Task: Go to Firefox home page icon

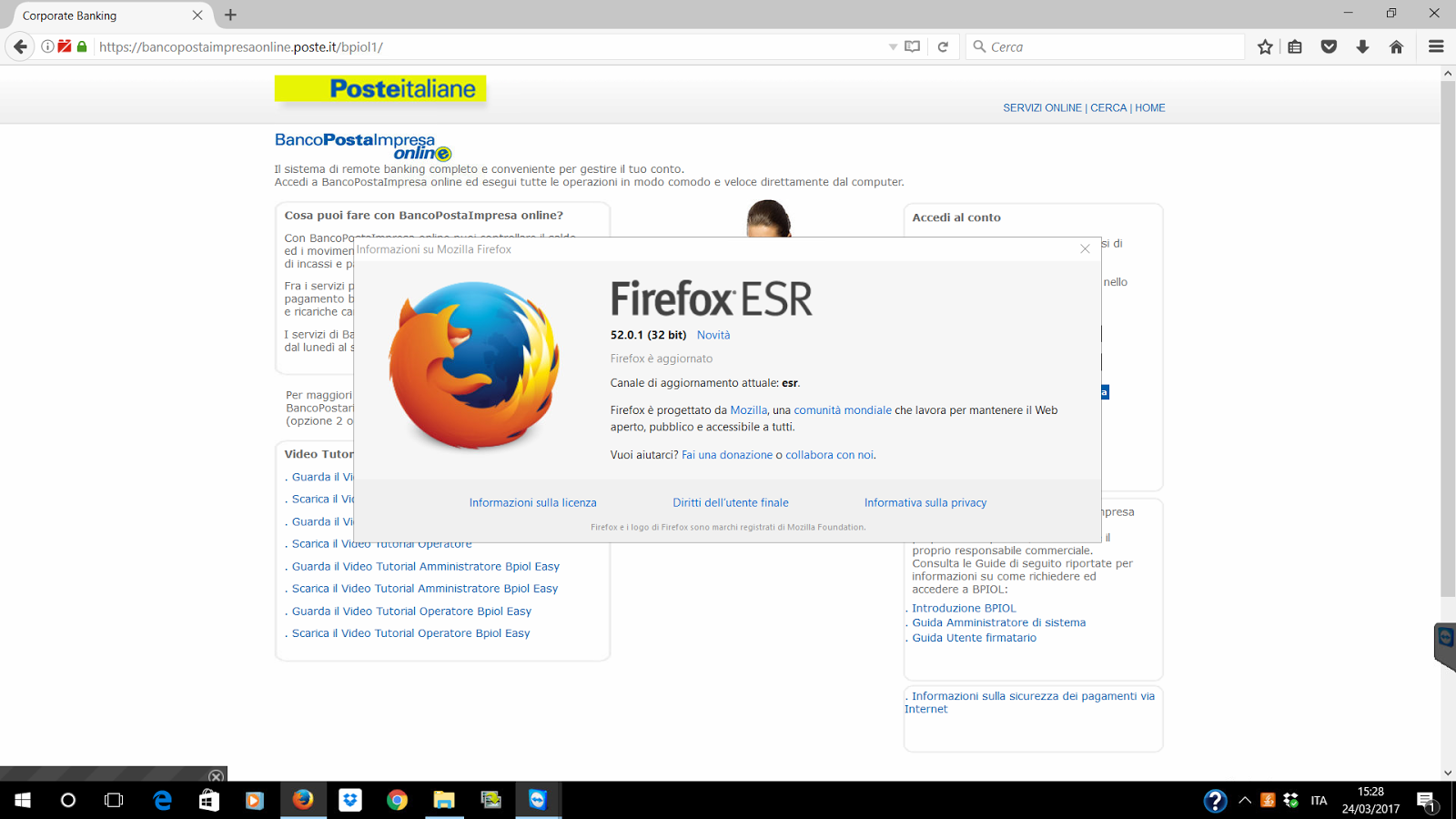Action: (x=1396, y=46)
